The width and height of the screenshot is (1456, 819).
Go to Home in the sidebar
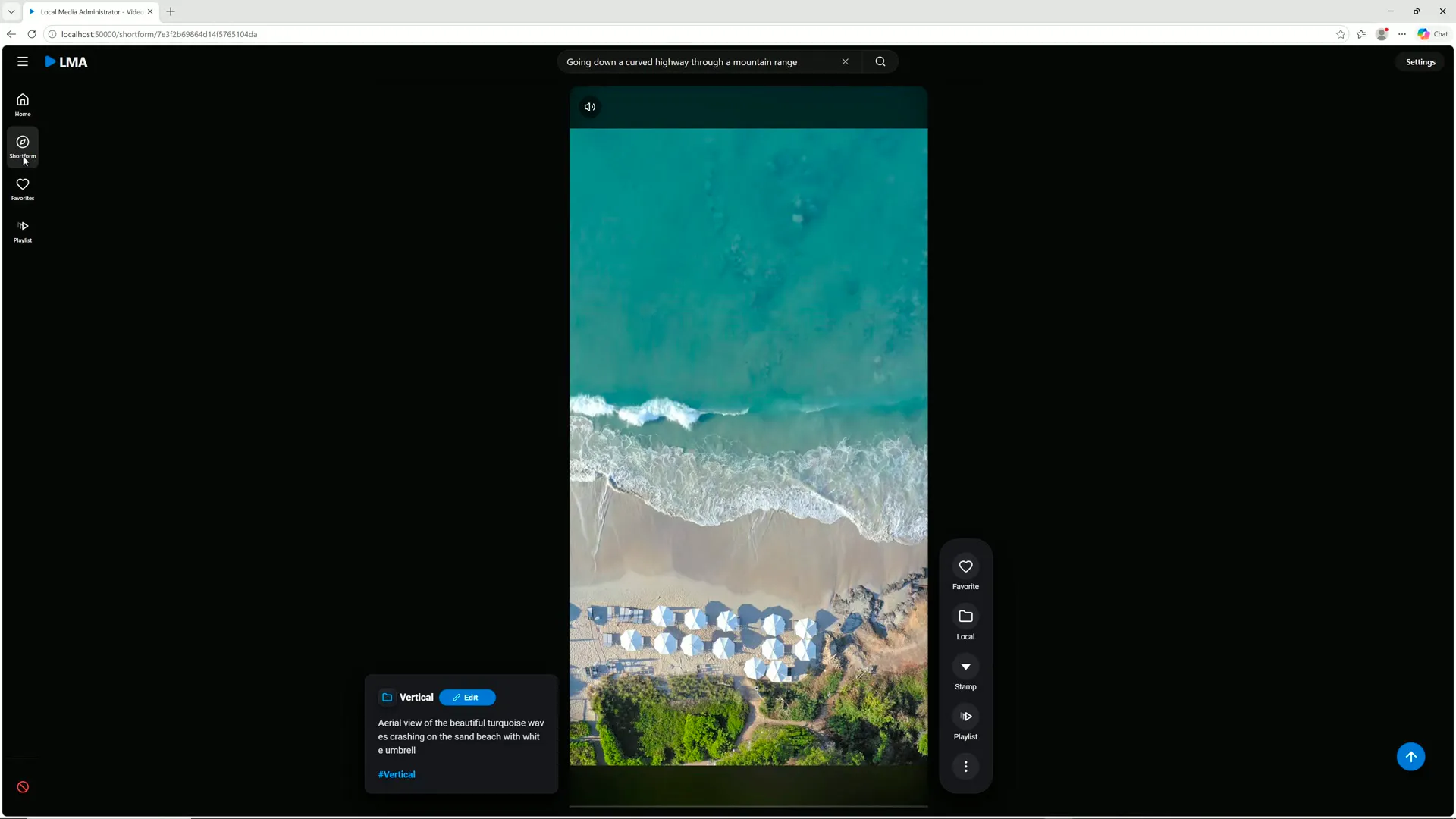pyautogui.click(x=23, y=105)
